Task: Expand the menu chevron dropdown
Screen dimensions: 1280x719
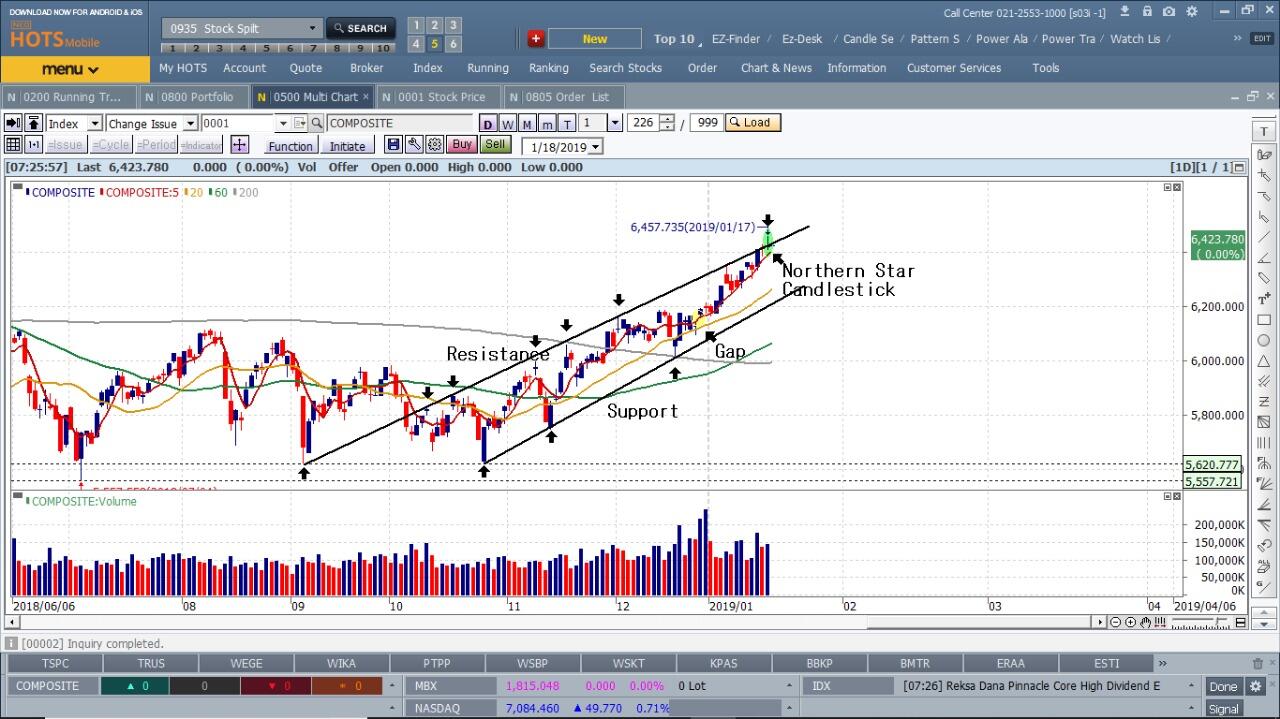Action: (94, 70)
